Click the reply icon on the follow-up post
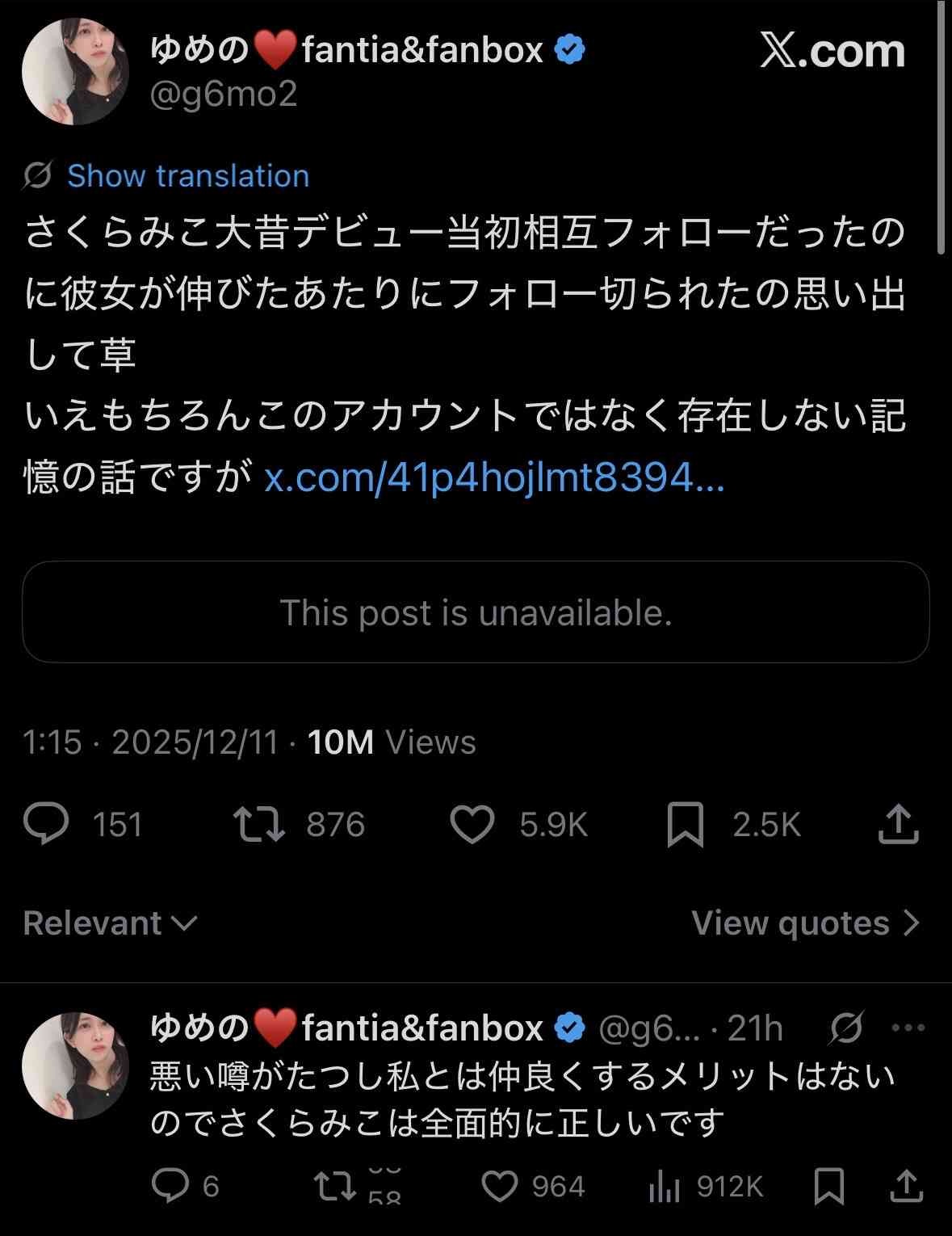The width and height of the screenshot is (952, 1236). [x=170, y=1185]
